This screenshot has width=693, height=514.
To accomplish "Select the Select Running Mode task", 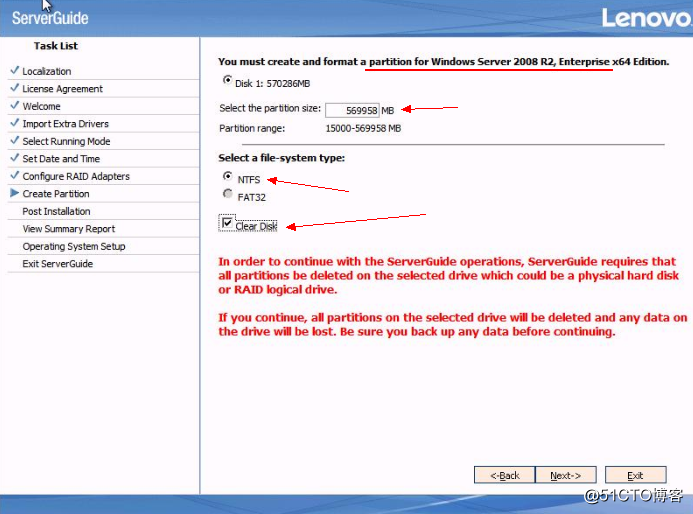I will 66,141.
